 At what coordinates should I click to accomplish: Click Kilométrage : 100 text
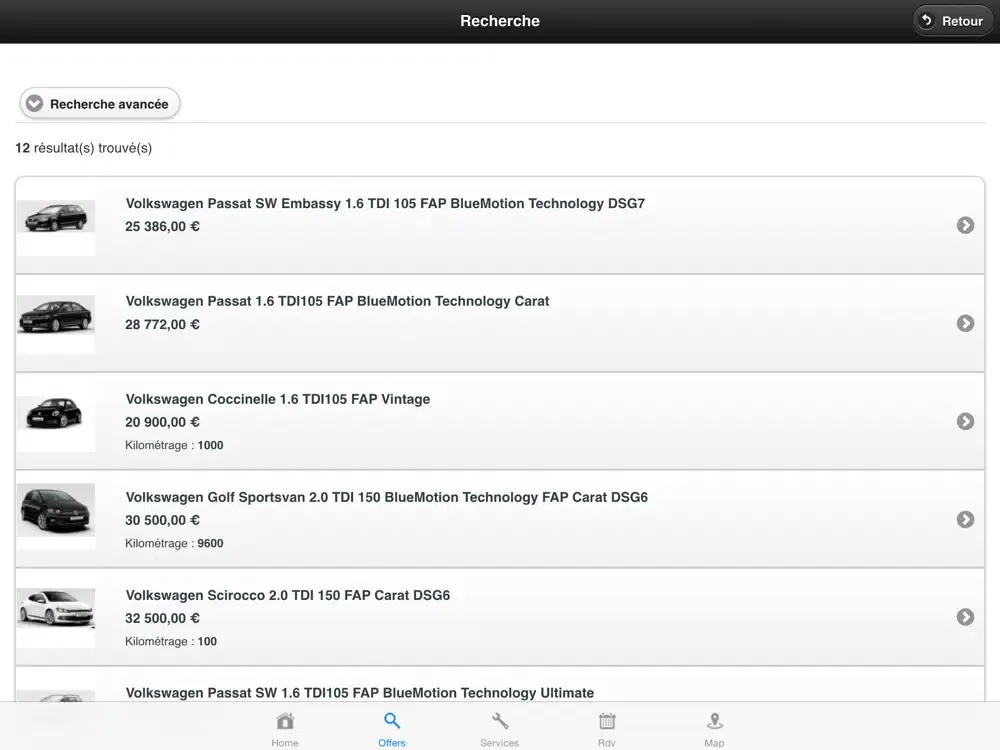[x=171, y=642]
